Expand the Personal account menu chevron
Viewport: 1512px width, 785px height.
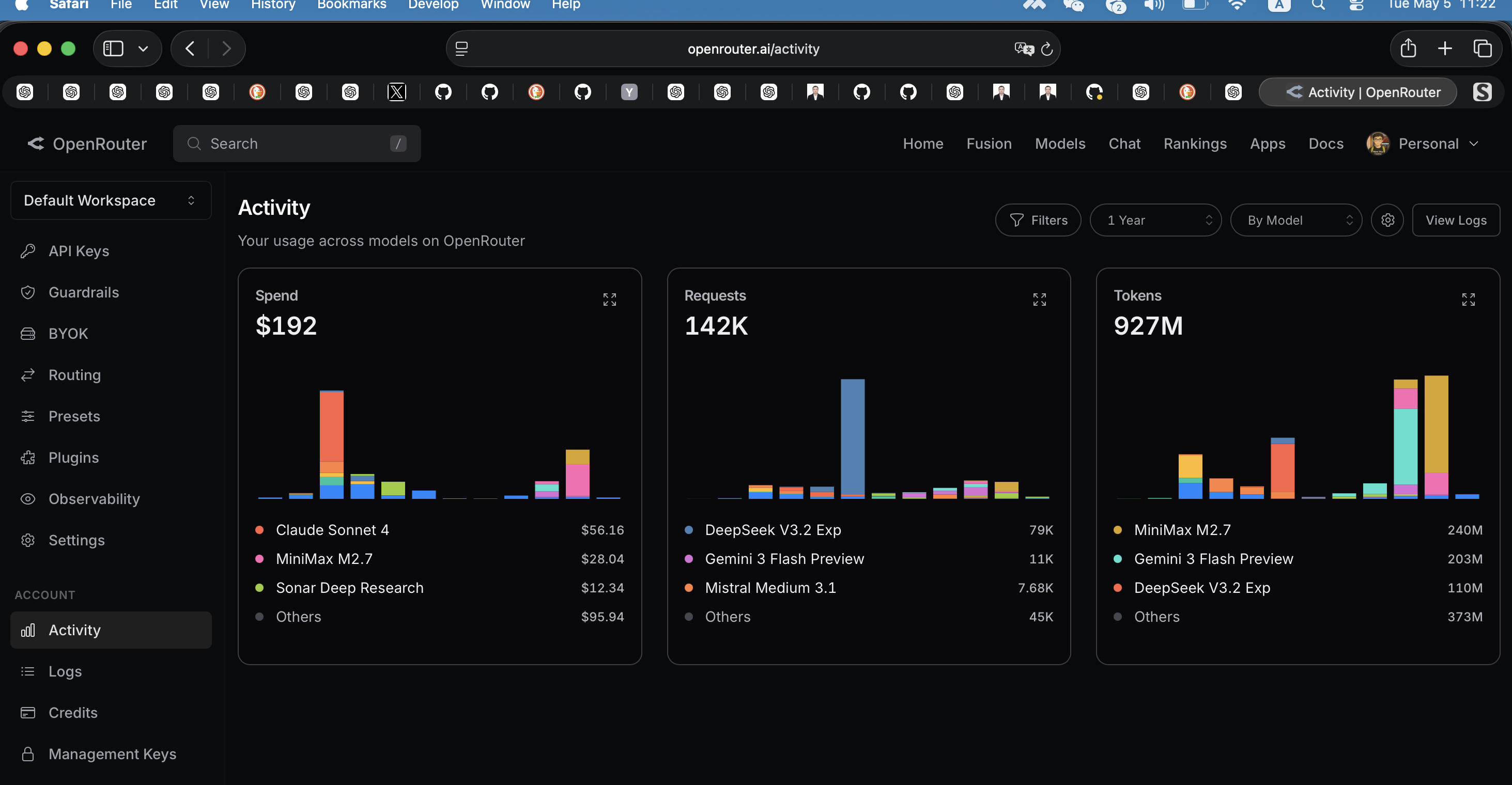click(1473, 144)
